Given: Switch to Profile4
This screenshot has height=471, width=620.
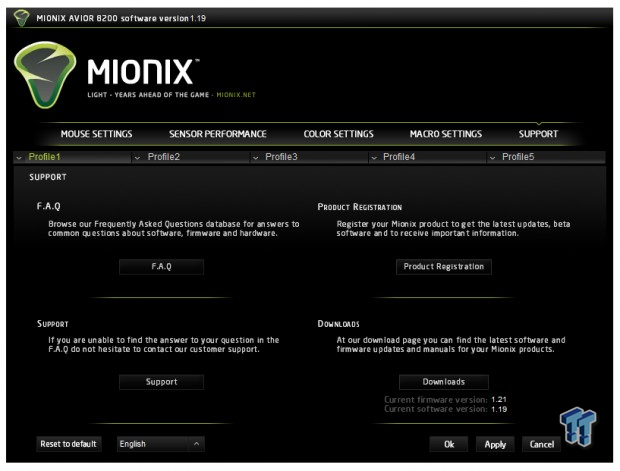Looking at the screenshot, I should [x=399, y=157].
